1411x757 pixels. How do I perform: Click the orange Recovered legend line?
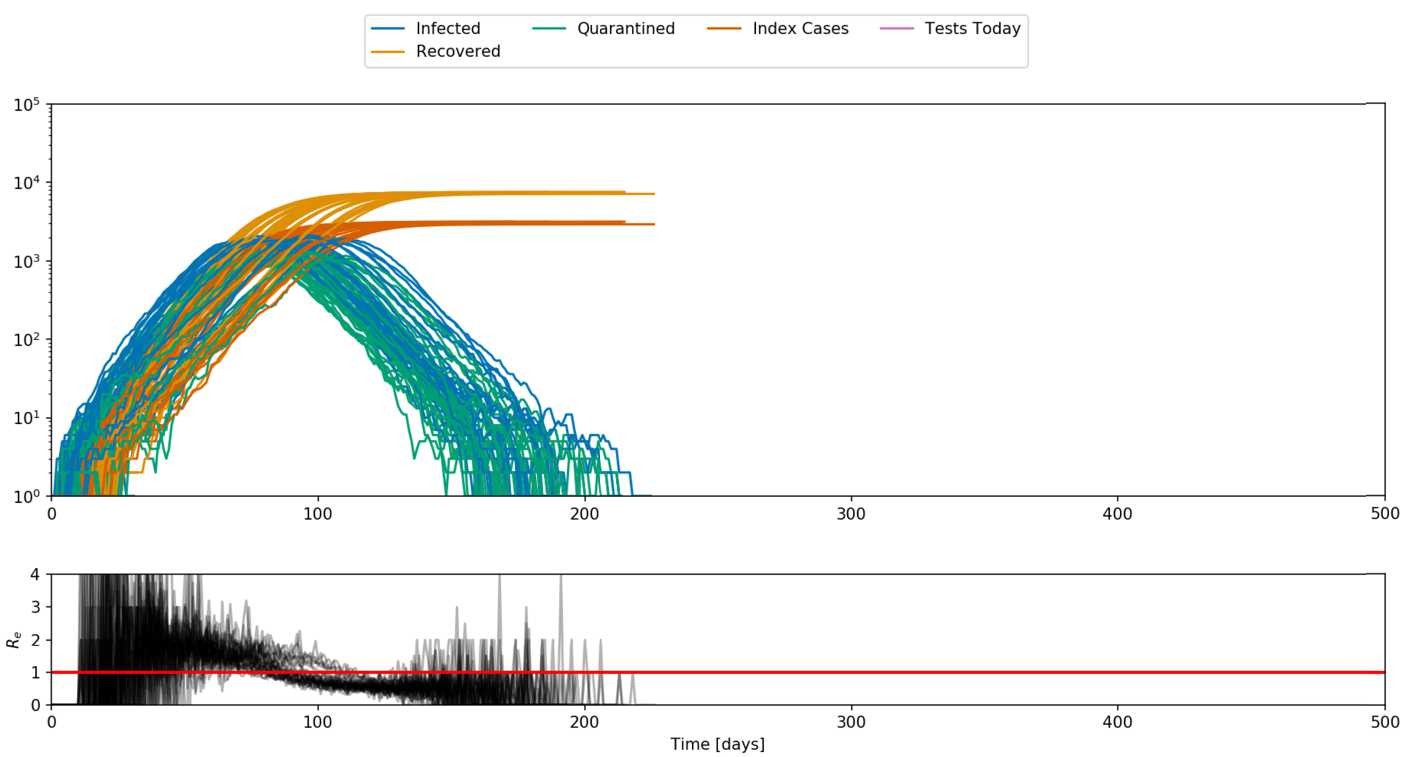click(388, 52)
